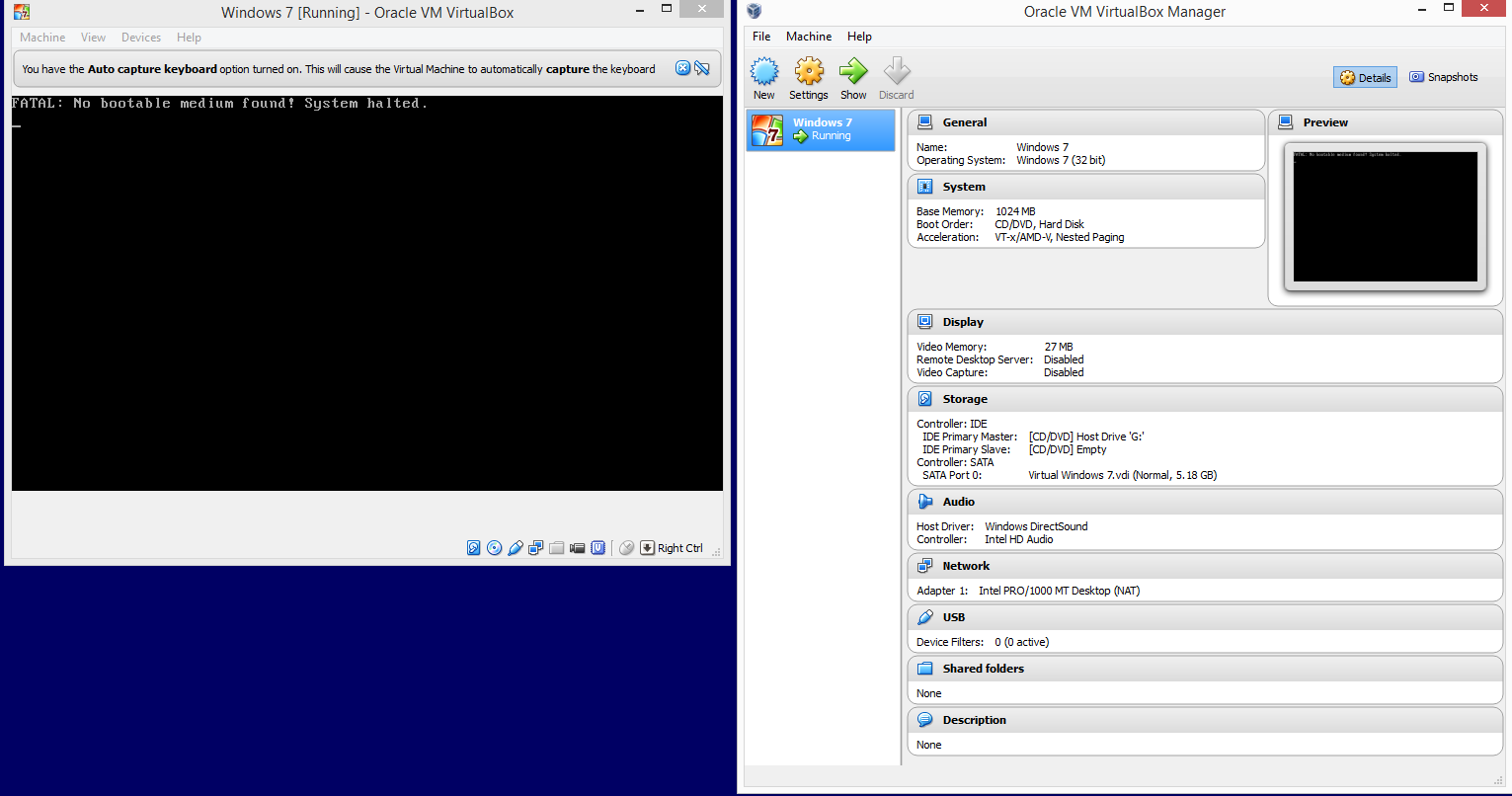Viewport: 1512px width, 796px height.
Task: Click the do-not-show-again notification icon
Action: (x=702, y=68)
